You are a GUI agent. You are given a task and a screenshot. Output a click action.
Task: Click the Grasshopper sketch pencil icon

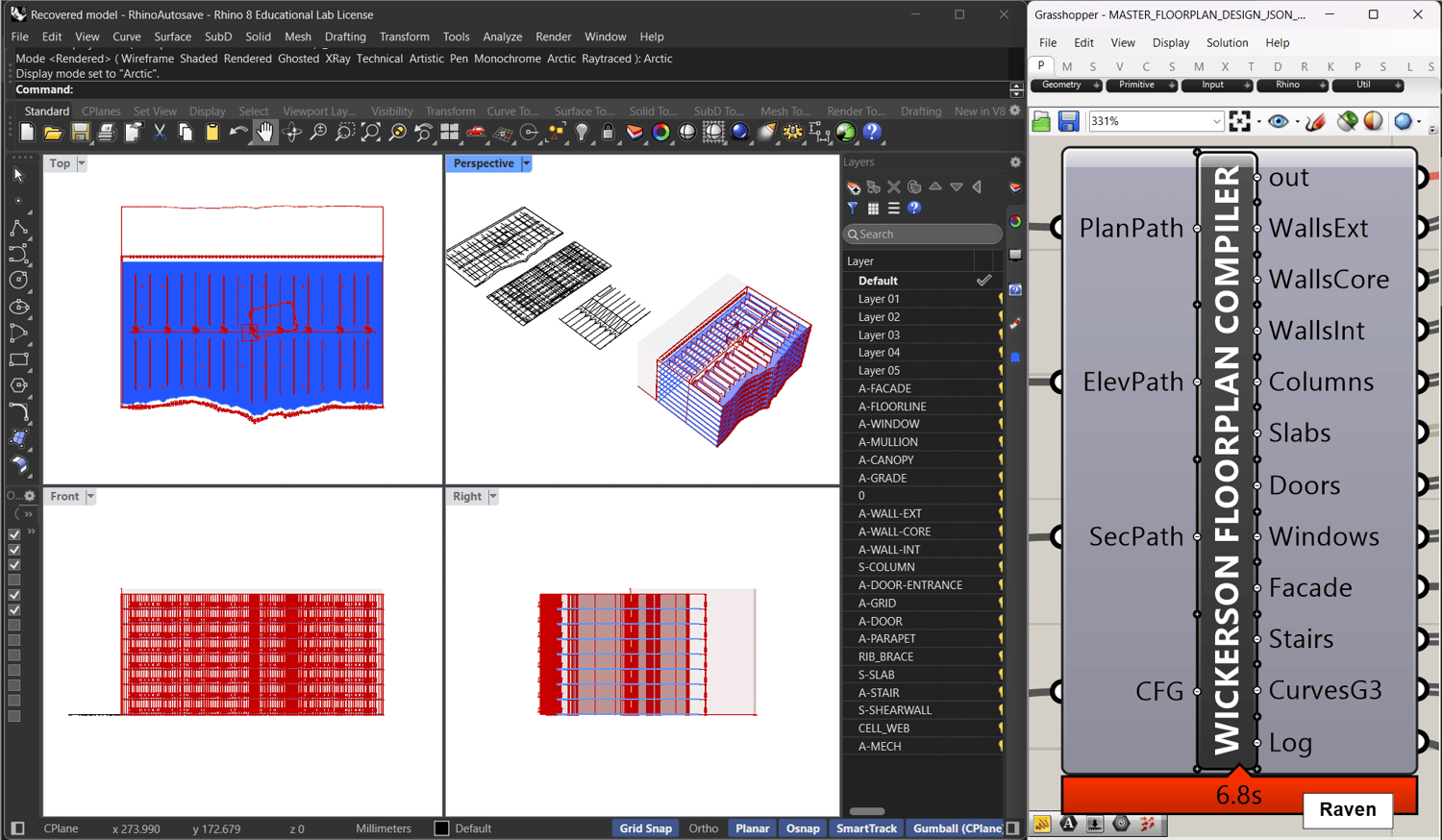click(1315, 121)
